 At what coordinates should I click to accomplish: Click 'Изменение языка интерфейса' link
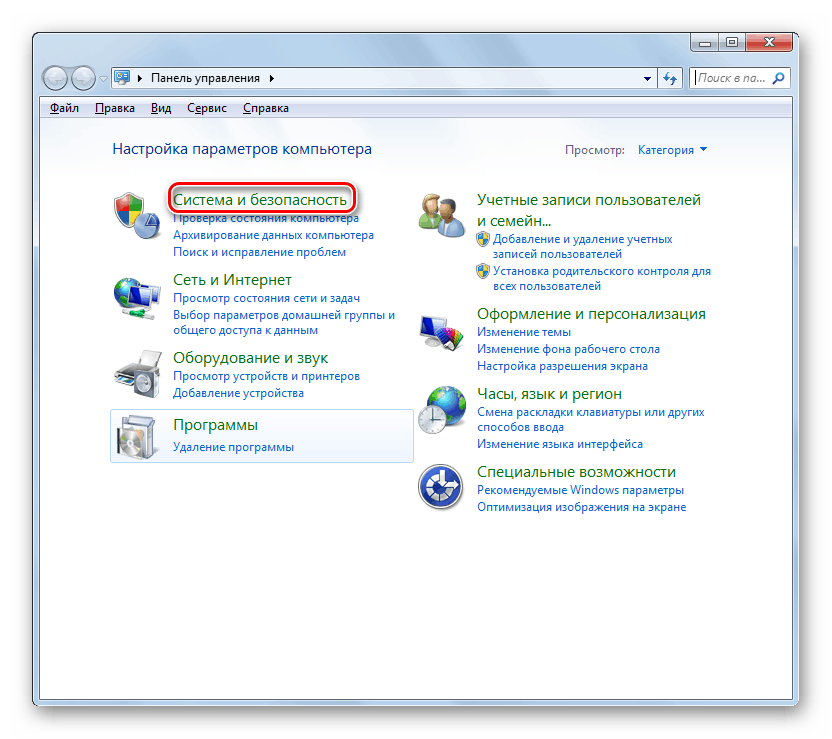pyautogui.click(x=560, y=444)
